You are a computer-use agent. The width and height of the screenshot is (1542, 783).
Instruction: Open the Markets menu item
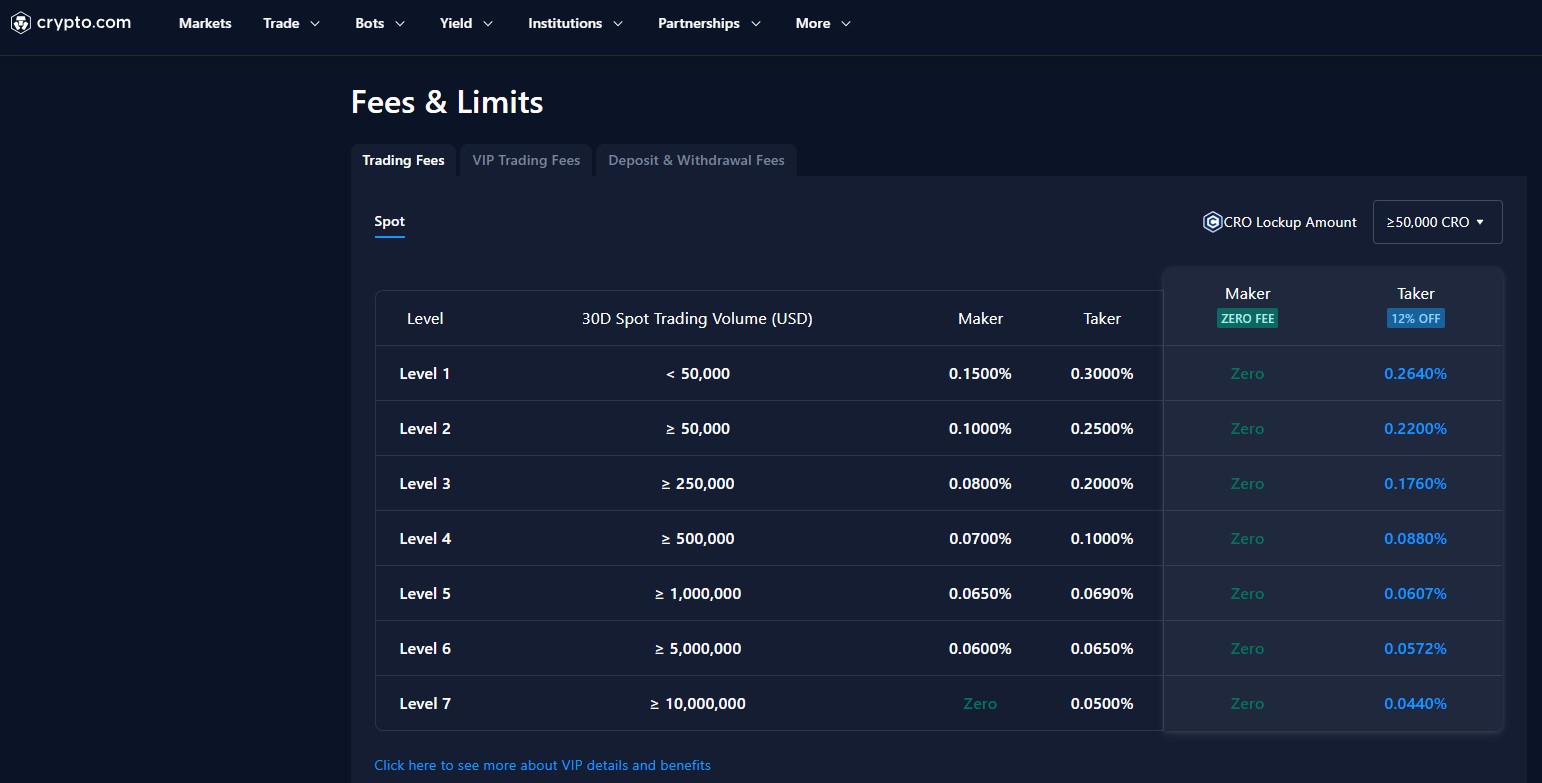click(205, 23)
